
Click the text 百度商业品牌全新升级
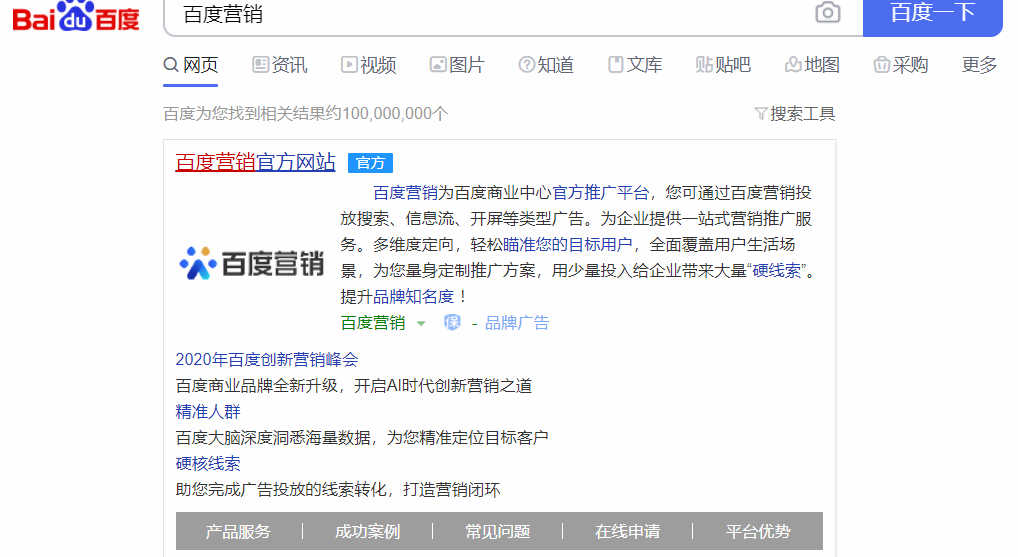[x=256, y=386]
